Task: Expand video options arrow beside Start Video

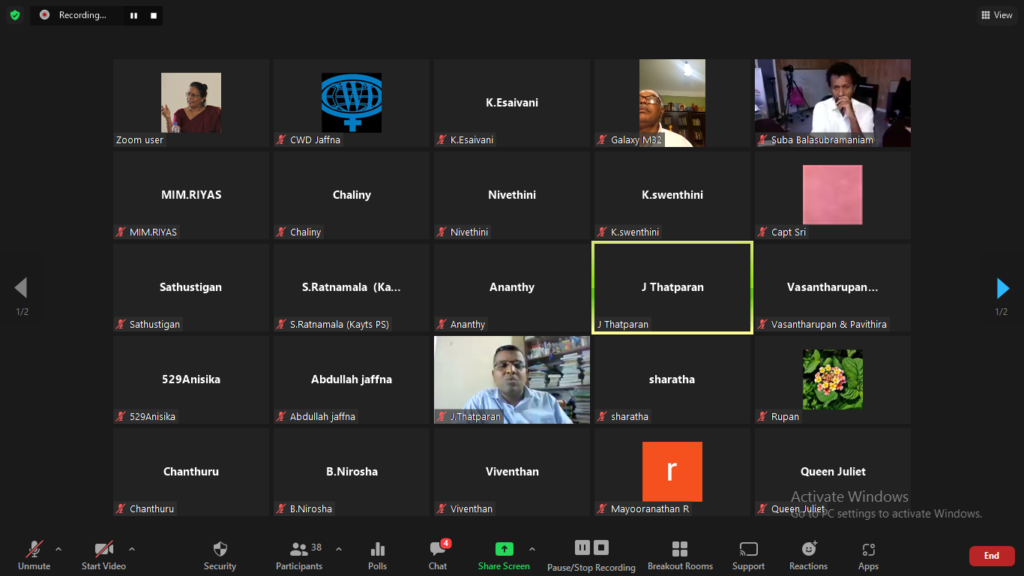Action: (x=132, y=549)
